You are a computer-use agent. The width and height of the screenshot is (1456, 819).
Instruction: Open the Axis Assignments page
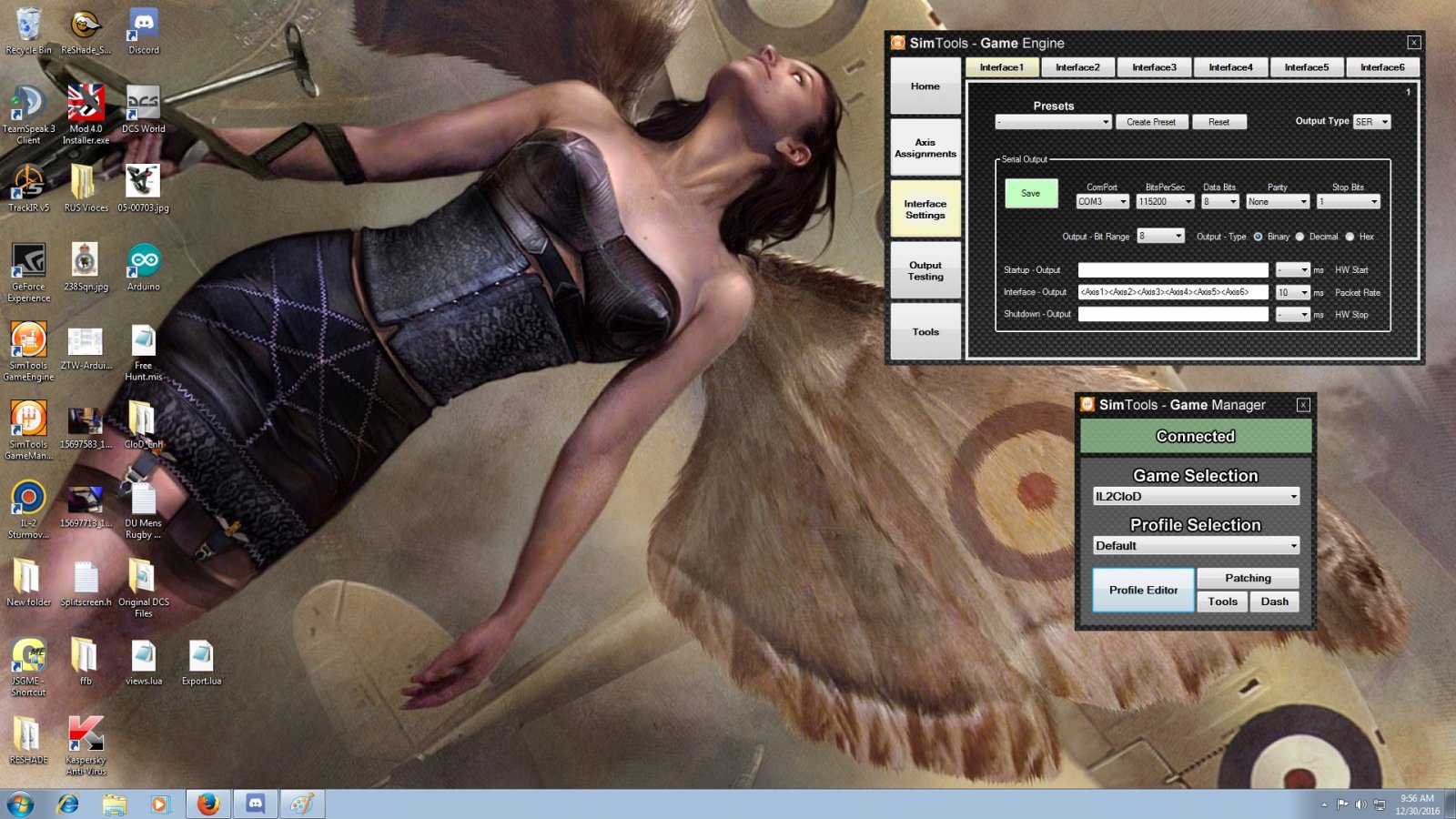point(925,148)
